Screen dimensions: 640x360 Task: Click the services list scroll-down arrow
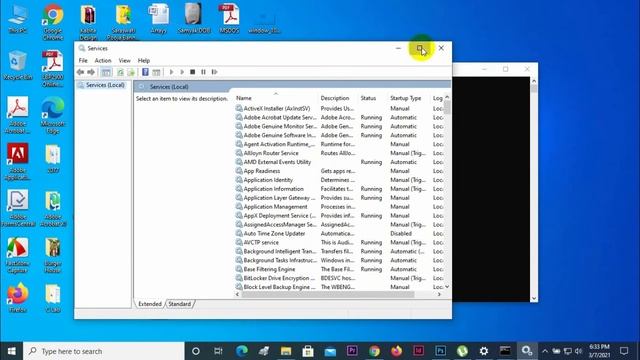[x=447, y=287]
